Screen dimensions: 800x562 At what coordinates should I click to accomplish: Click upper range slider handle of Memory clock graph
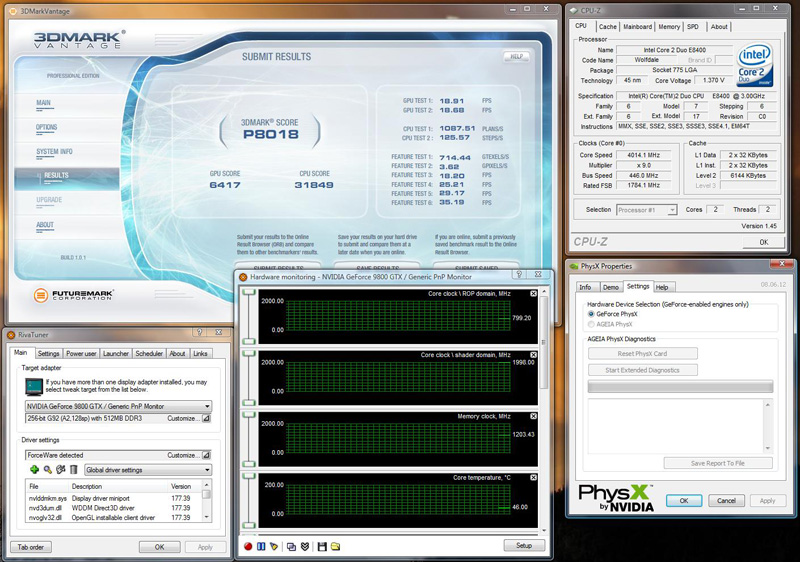coord(248,414)
